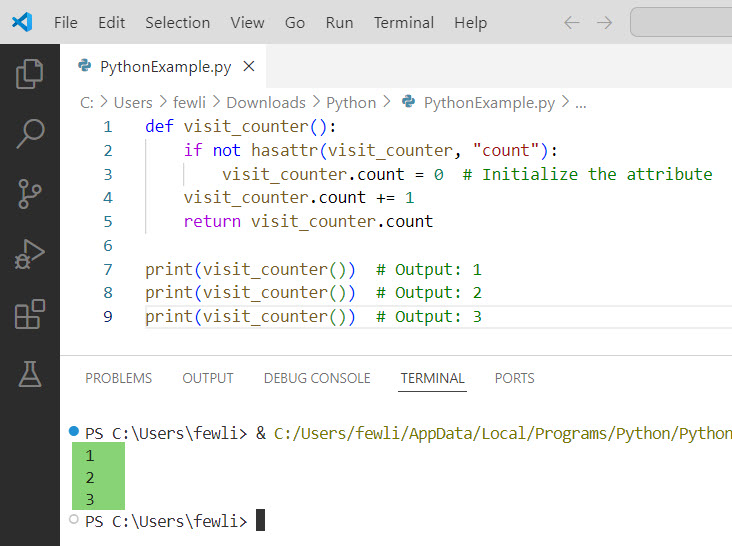The image size is (732, 546).
Task: Click line number 6 in gutter
Action: (108, 245)
